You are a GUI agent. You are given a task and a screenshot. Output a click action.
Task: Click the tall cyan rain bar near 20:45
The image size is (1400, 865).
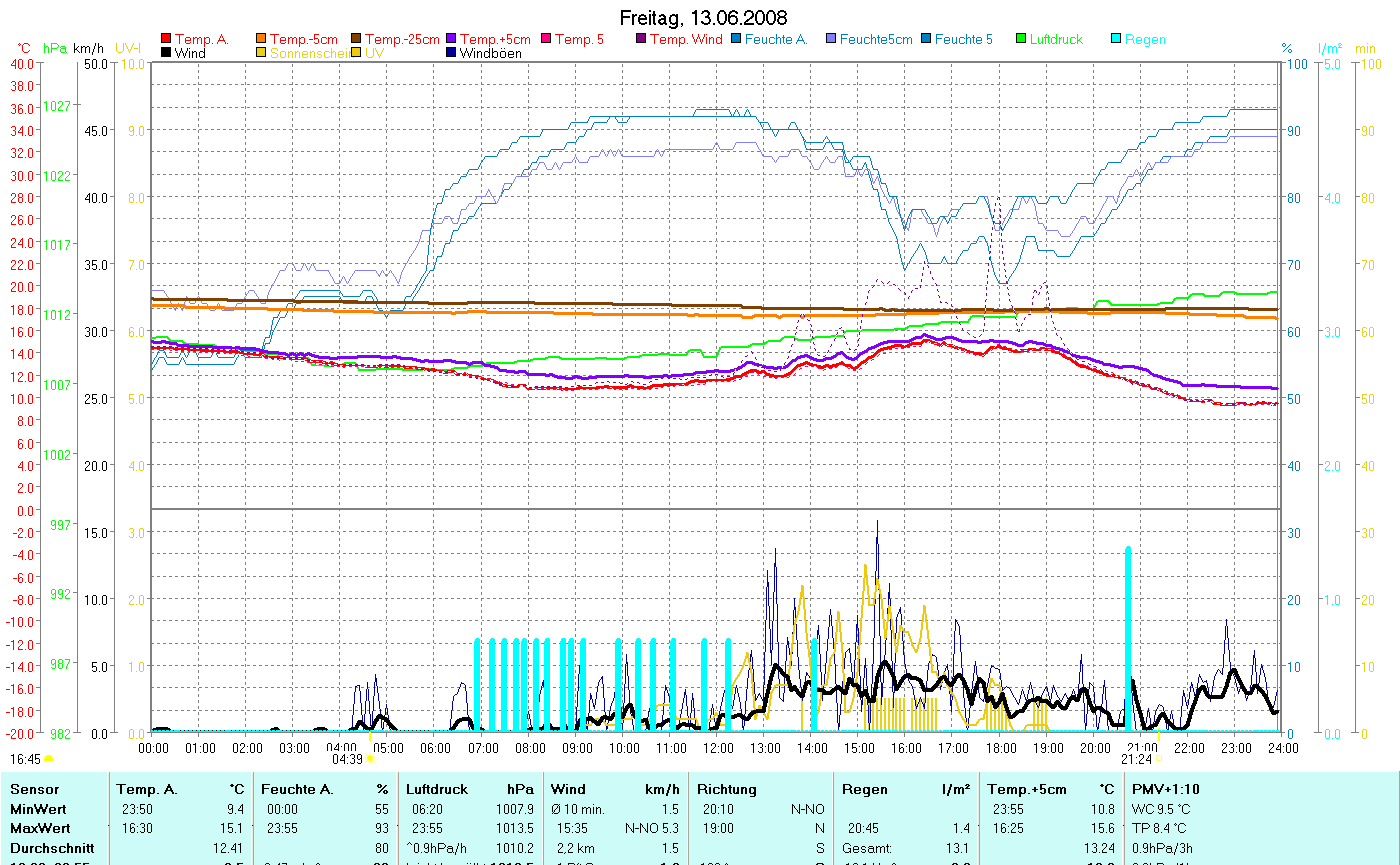click(1128, 640)
